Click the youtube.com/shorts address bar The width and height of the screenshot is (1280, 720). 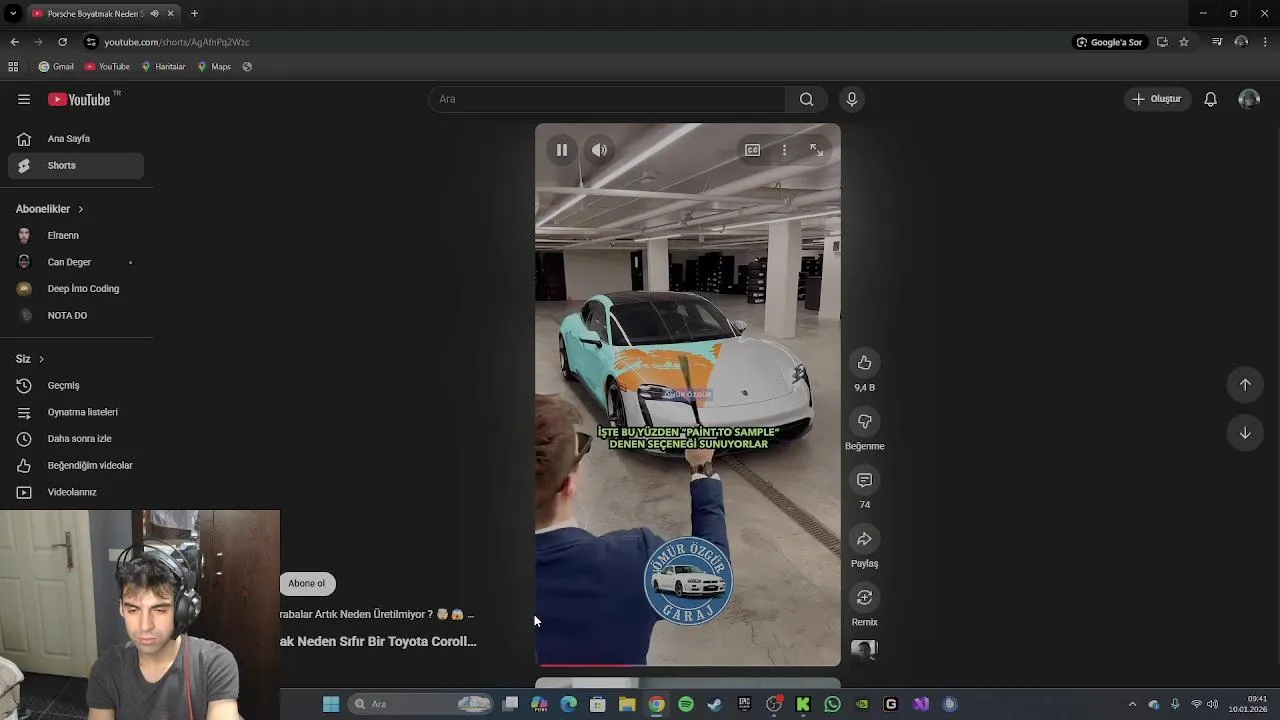click(177, 42)
